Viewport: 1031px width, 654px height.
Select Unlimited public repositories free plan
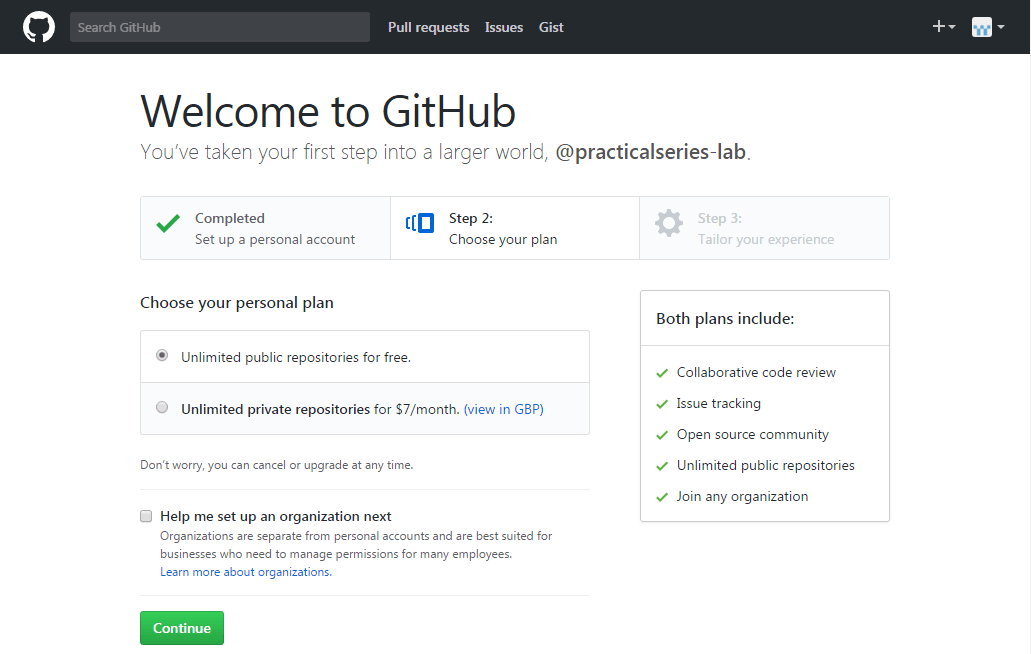162,356
